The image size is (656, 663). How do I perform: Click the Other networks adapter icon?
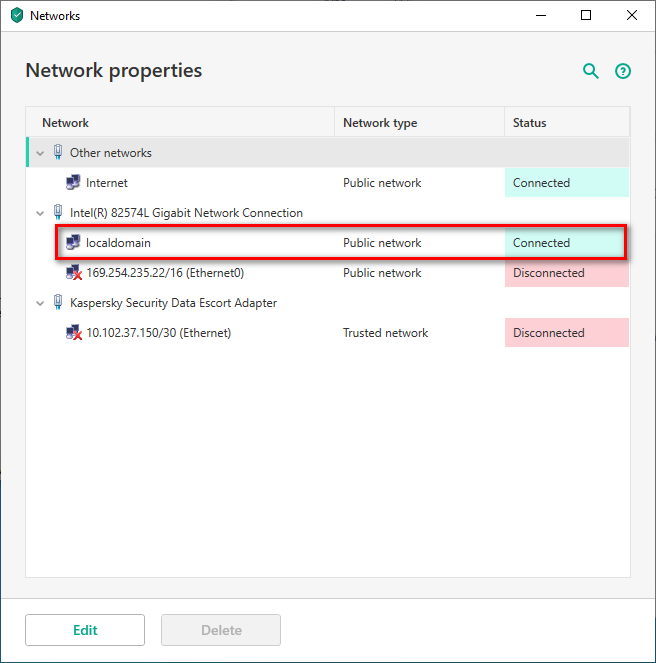click(x=57, y=153)
